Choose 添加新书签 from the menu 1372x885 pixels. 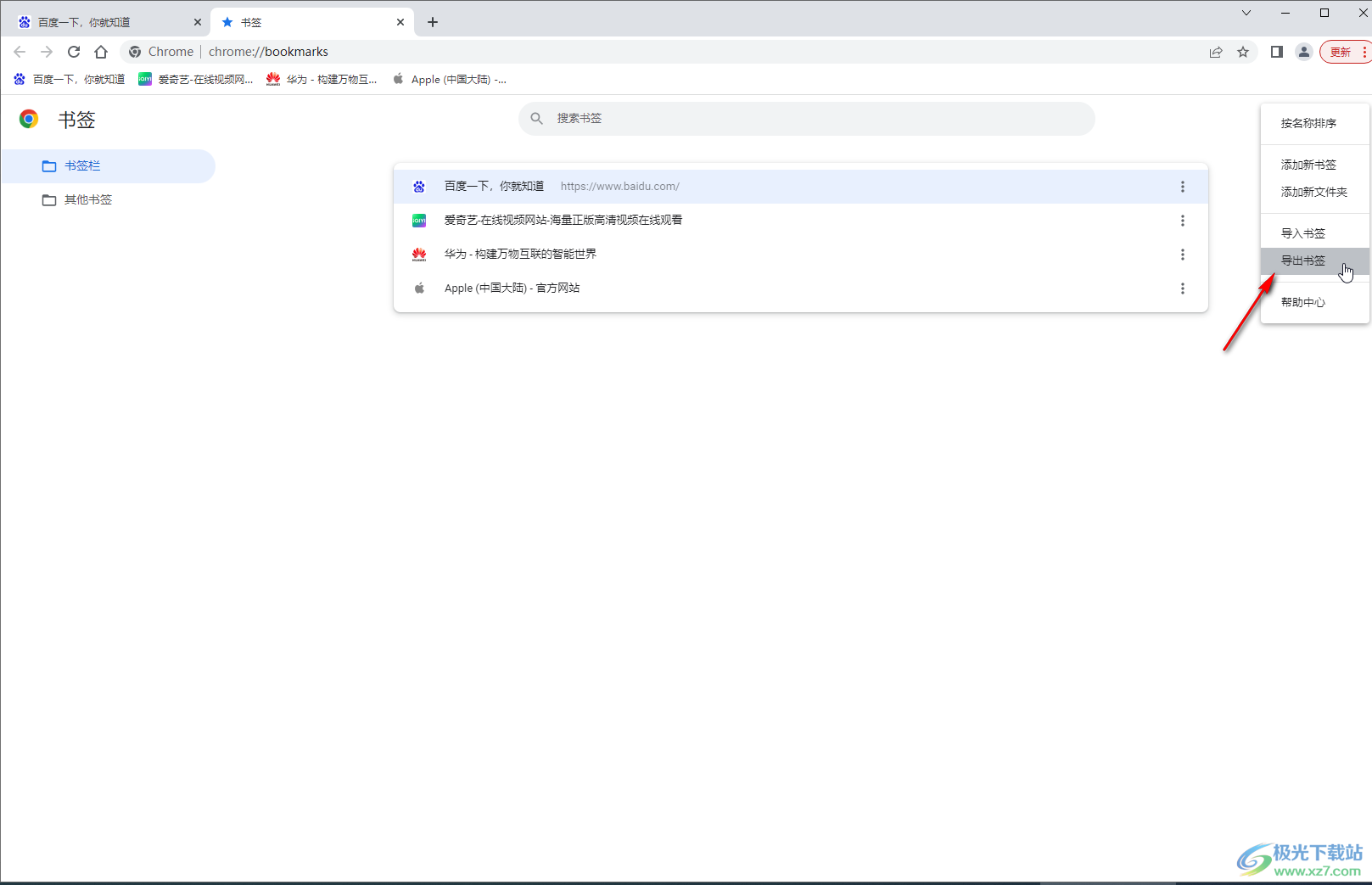pyautogui.click(x=1315, y=165)
